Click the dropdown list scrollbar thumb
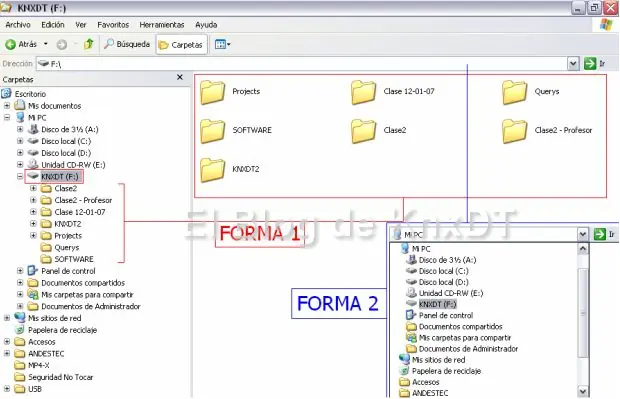The image size is (620, 399). (583, 313)
